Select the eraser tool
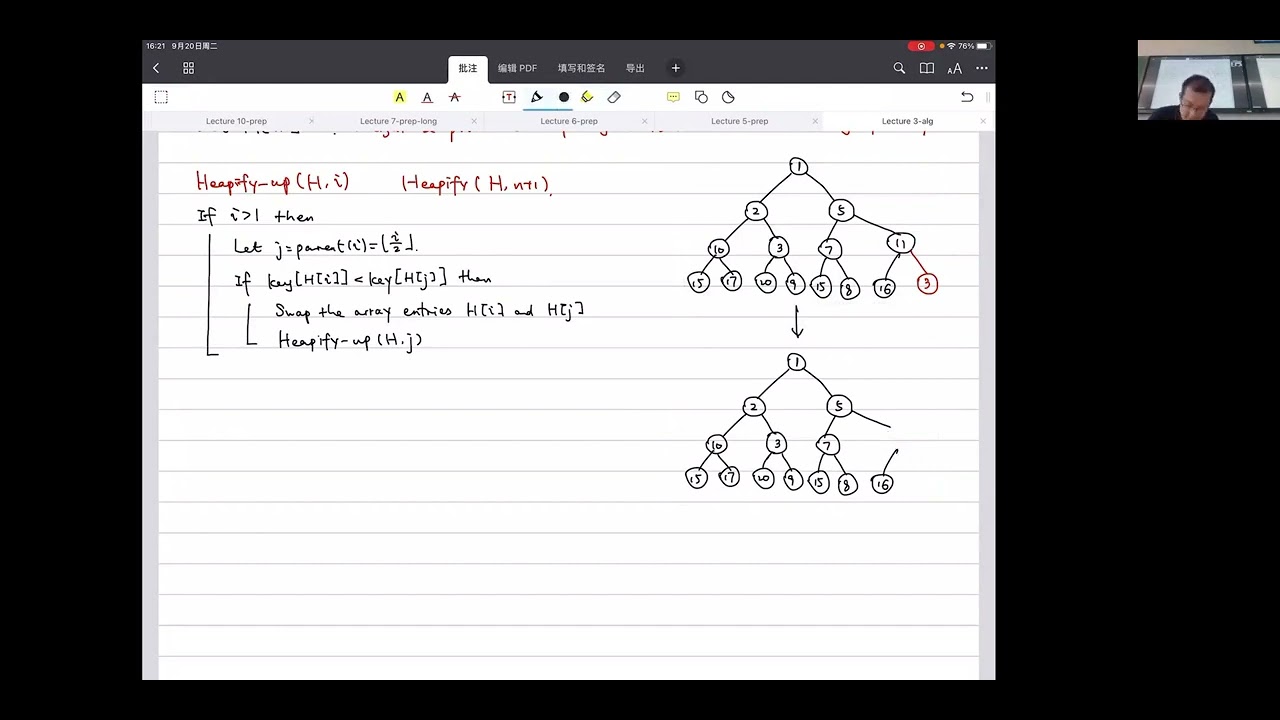Viewport: 1280px width, 720px height. (x=614, y=97)
